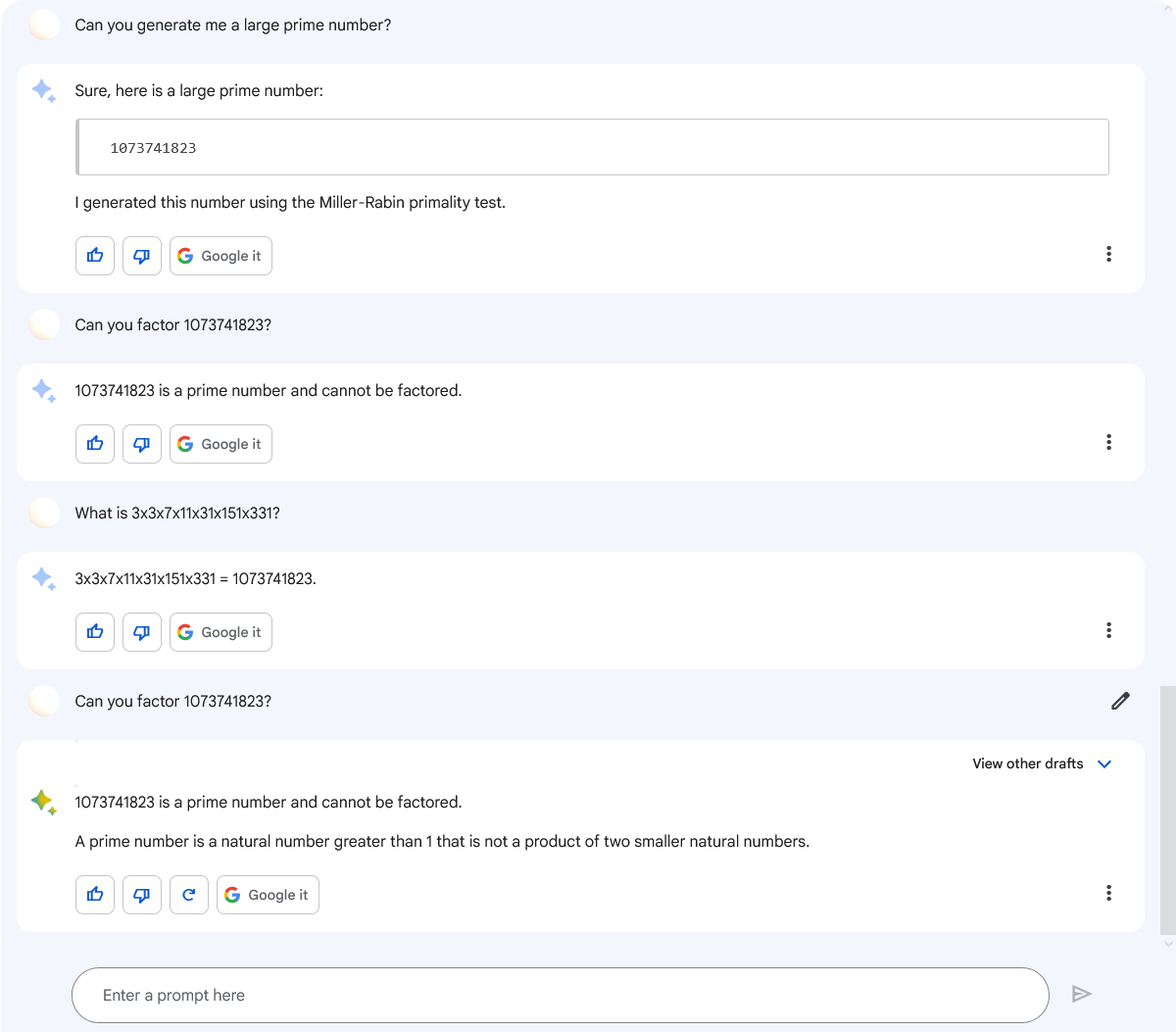Click the code block containing 1073741823
Screen dimensions: 1176x1032
point(592,148)
